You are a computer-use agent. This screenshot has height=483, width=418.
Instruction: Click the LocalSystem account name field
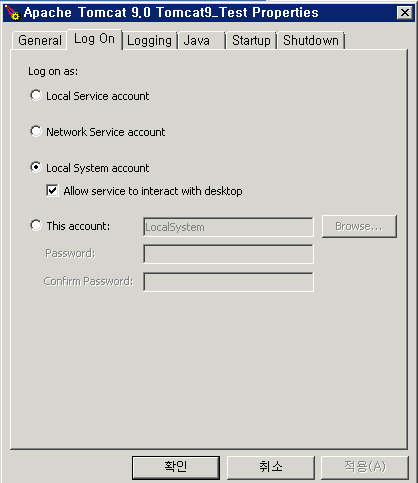coord(228,227)
